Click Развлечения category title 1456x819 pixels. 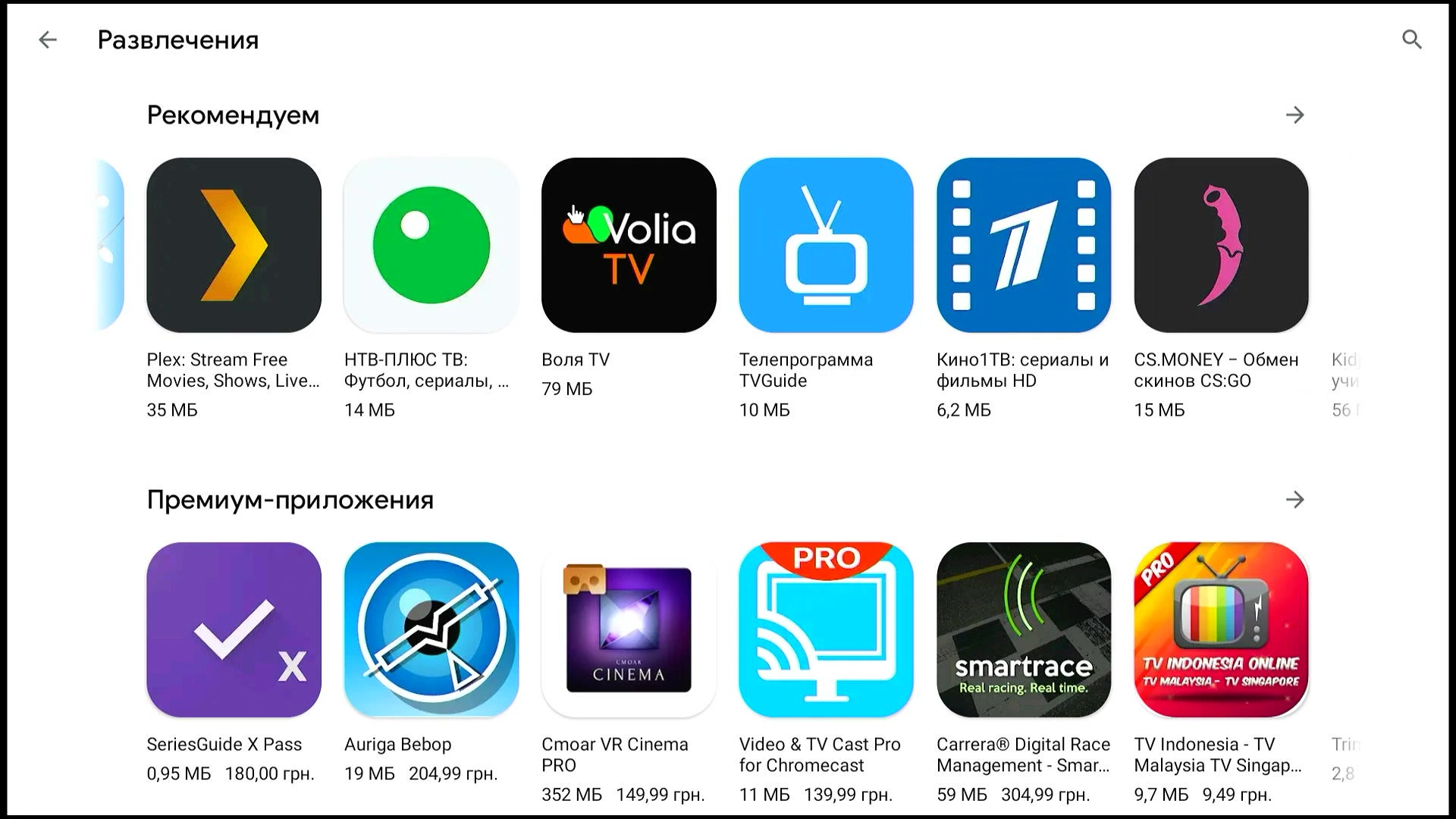tap(177, 39)
